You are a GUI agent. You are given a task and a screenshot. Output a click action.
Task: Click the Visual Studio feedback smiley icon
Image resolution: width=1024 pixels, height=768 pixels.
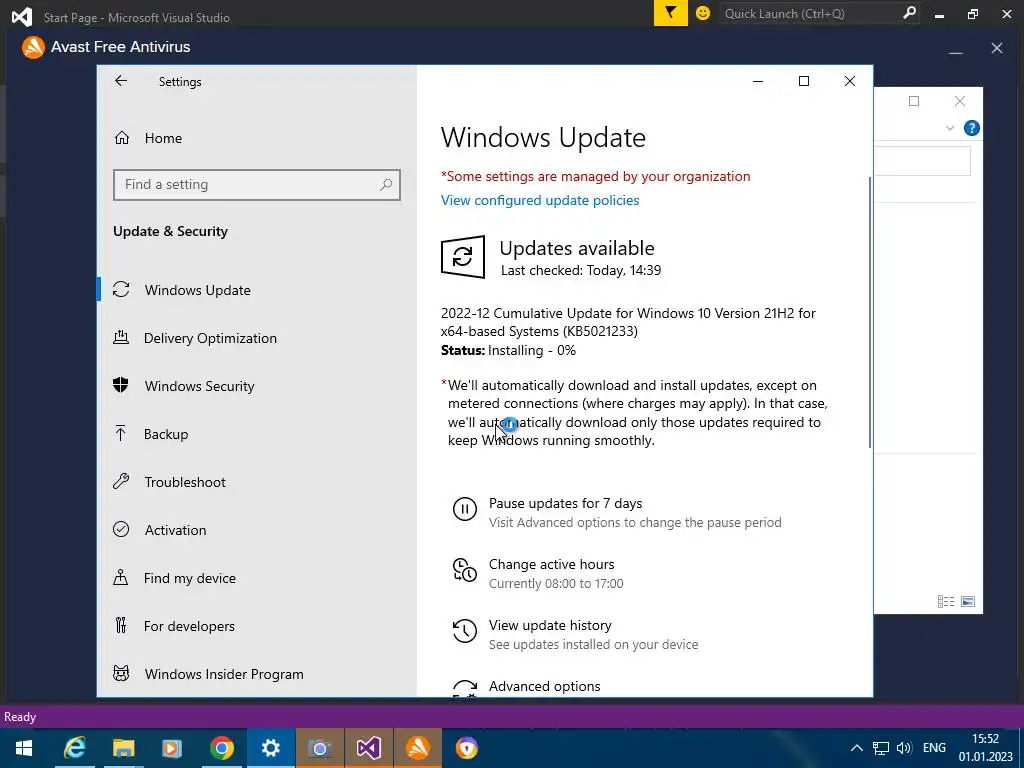pos(703,13)
